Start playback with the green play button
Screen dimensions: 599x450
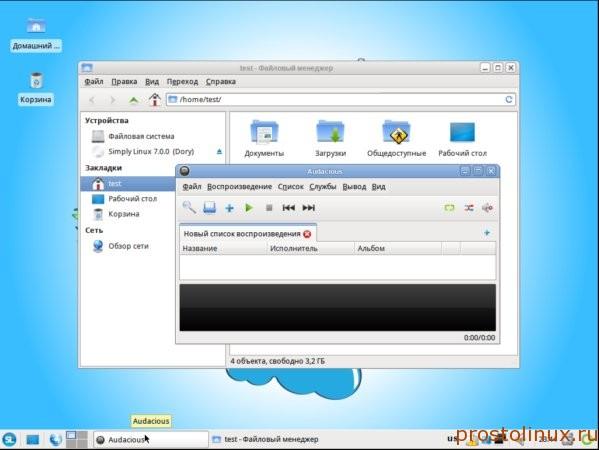click(x=249, y=207)
